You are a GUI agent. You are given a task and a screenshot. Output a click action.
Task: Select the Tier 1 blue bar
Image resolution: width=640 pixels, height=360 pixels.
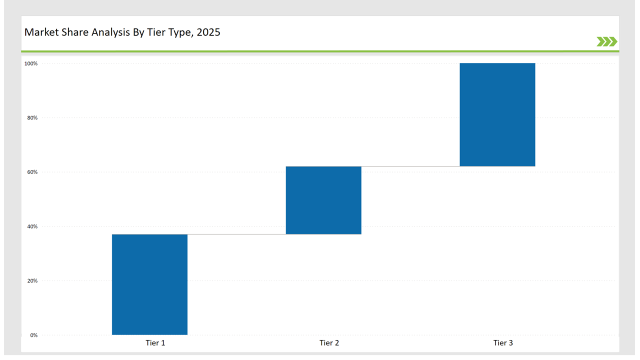click(150, 284)
